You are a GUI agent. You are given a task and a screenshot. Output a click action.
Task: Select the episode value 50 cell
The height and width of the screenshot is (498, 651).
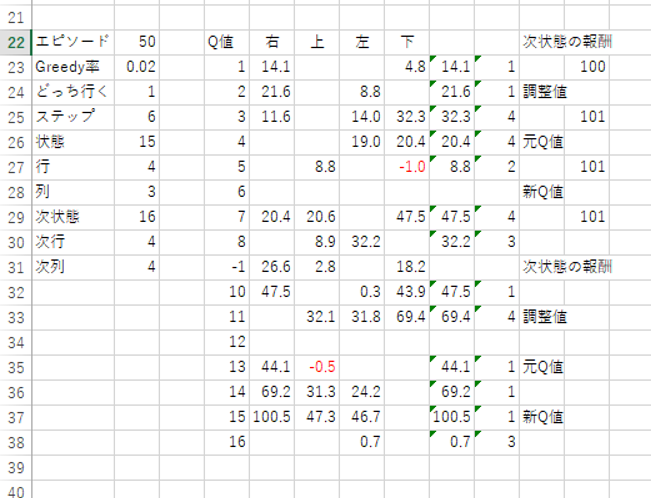[x=137, y=42]
